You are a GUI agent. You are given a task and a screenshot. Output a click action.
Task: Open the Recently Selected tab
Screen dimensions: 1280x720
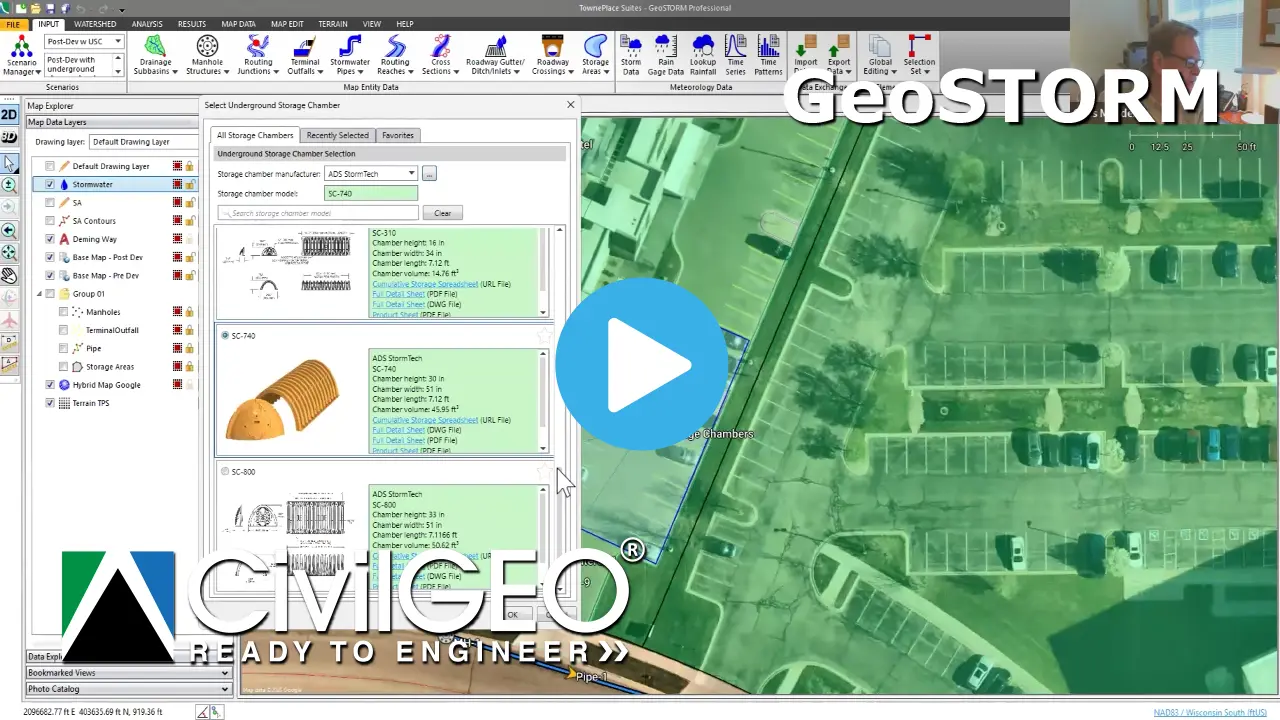tap(338, 135)
